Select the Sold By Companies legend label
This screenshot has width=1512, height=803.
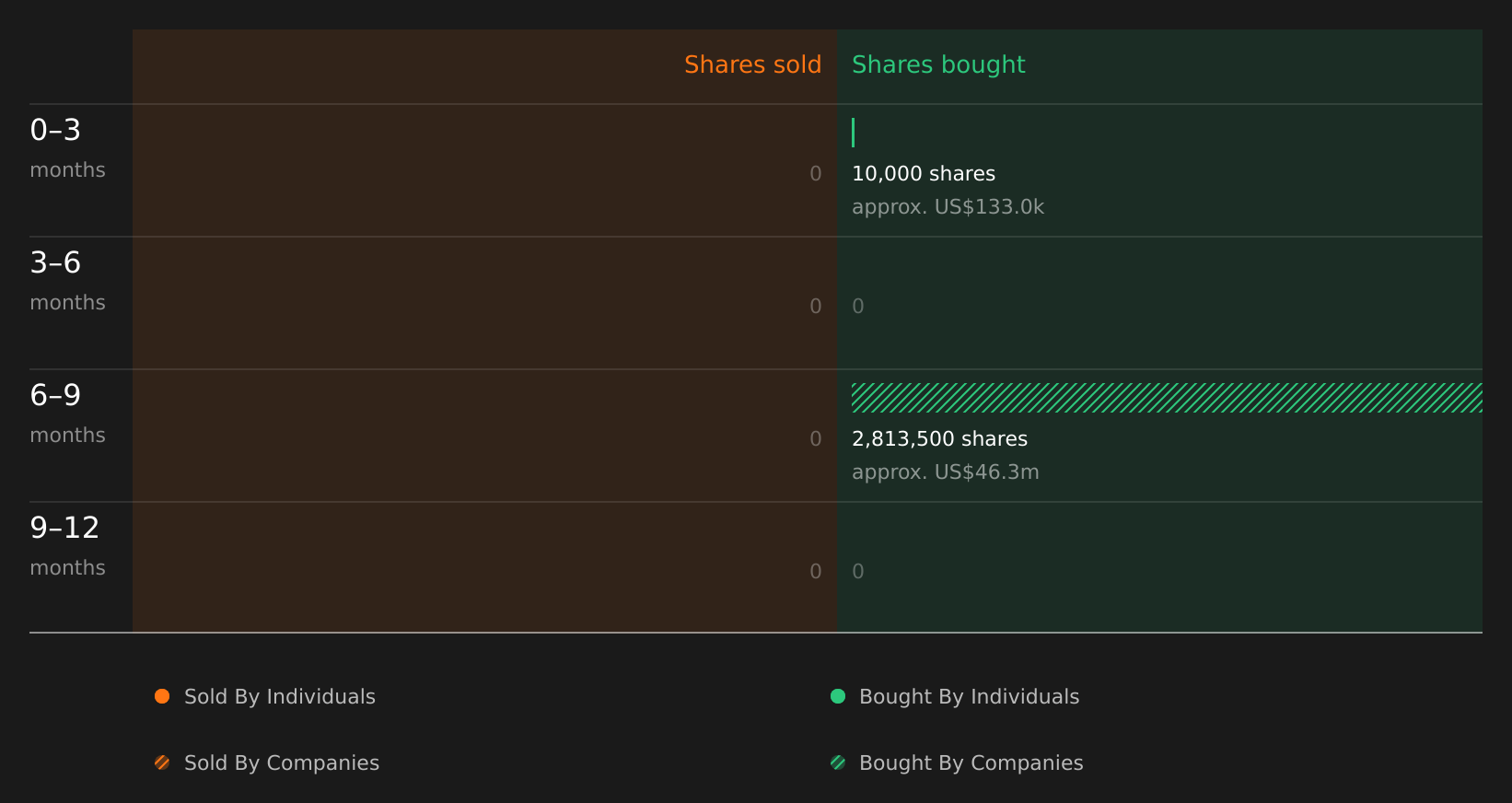tap(282, 763)
